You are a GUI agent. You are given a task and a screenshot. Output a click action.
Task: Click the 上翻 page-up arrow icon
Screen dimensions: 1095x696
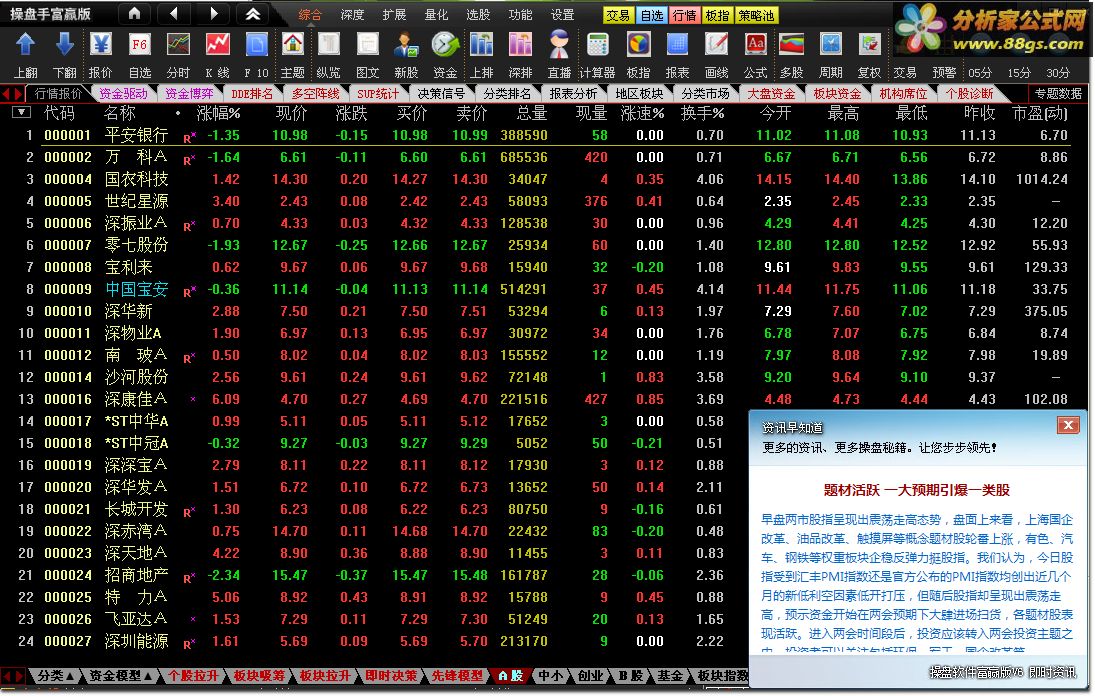[x=26, y=45]
